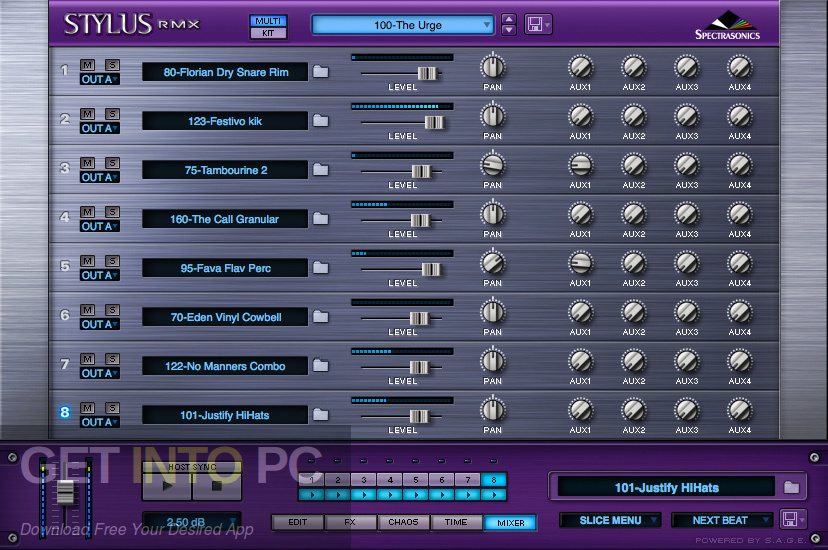The height and width of the screenshot is (550, 828).
Task: Select part 8 in the part selector
Action: [x=494, y=480]
